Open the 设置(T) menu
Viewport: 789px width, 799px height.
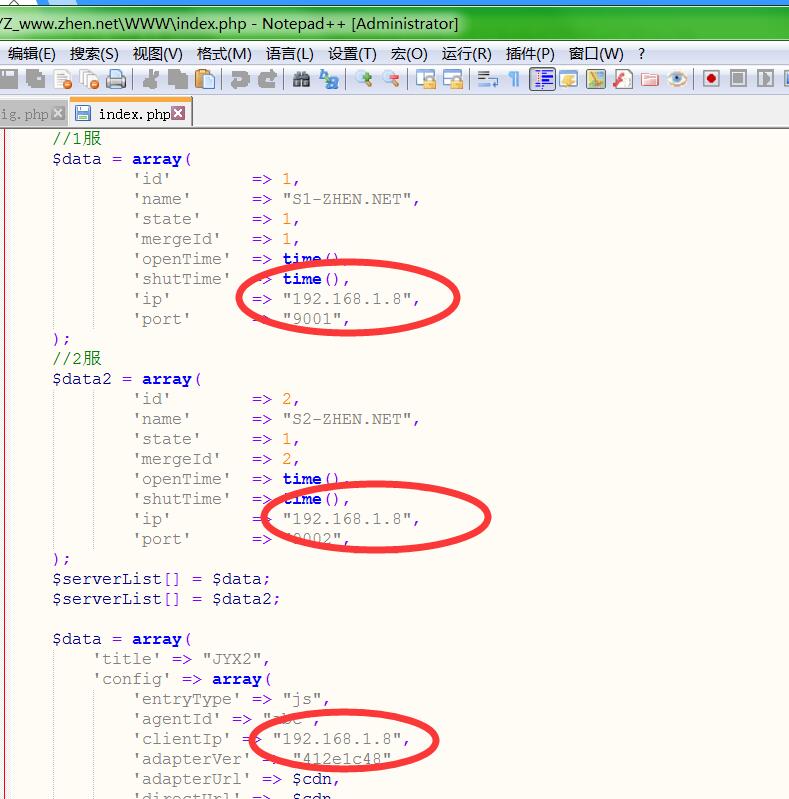352,54
